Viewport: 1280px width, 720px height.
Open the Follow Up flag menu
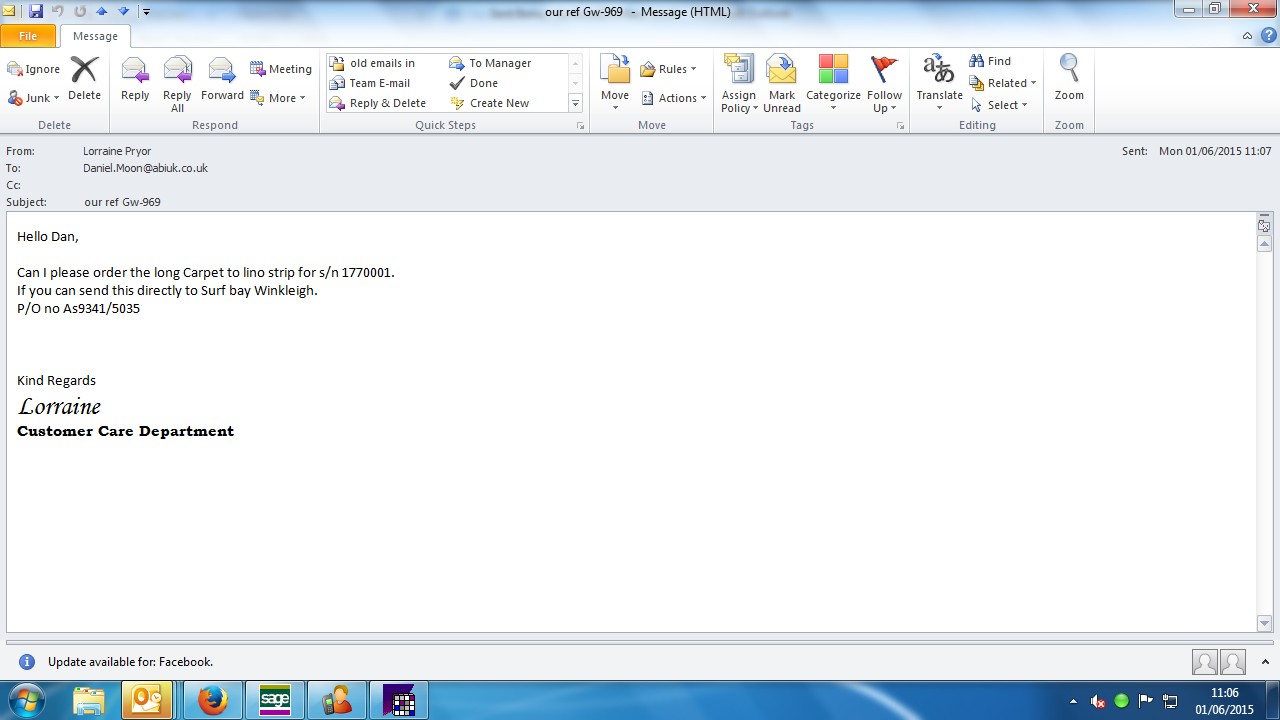click(884, 84)
